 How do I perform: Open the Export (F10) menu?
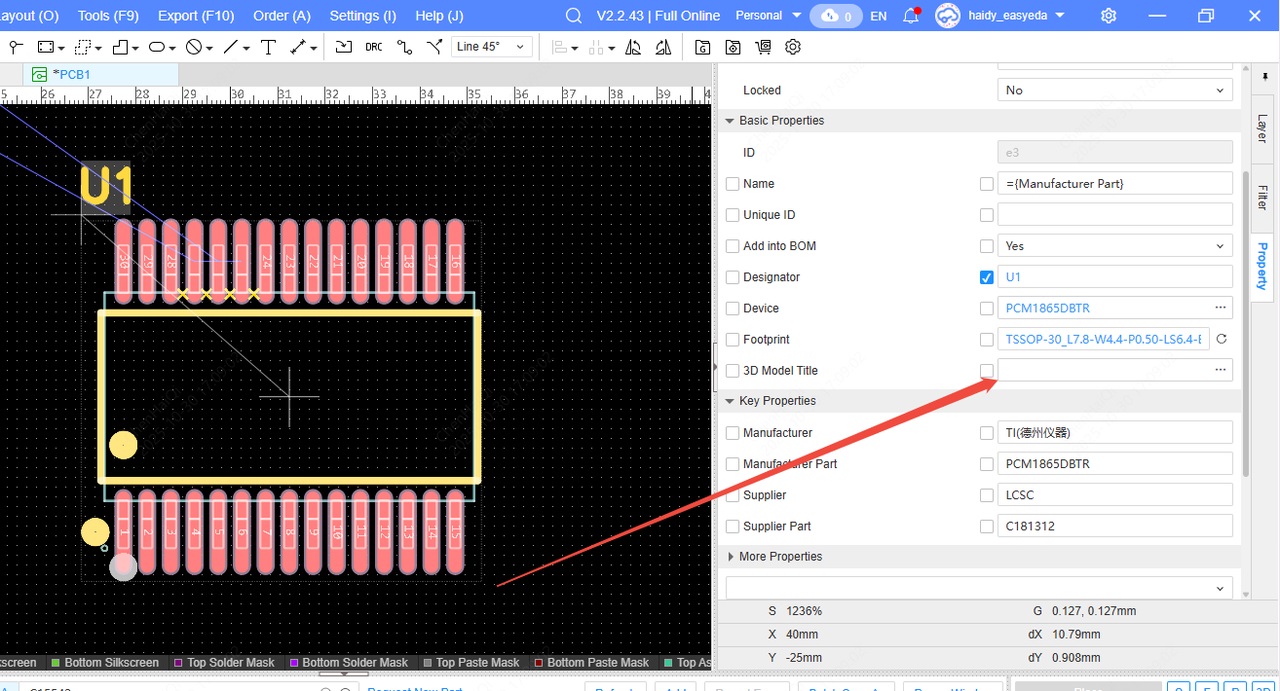coord(196,16)
